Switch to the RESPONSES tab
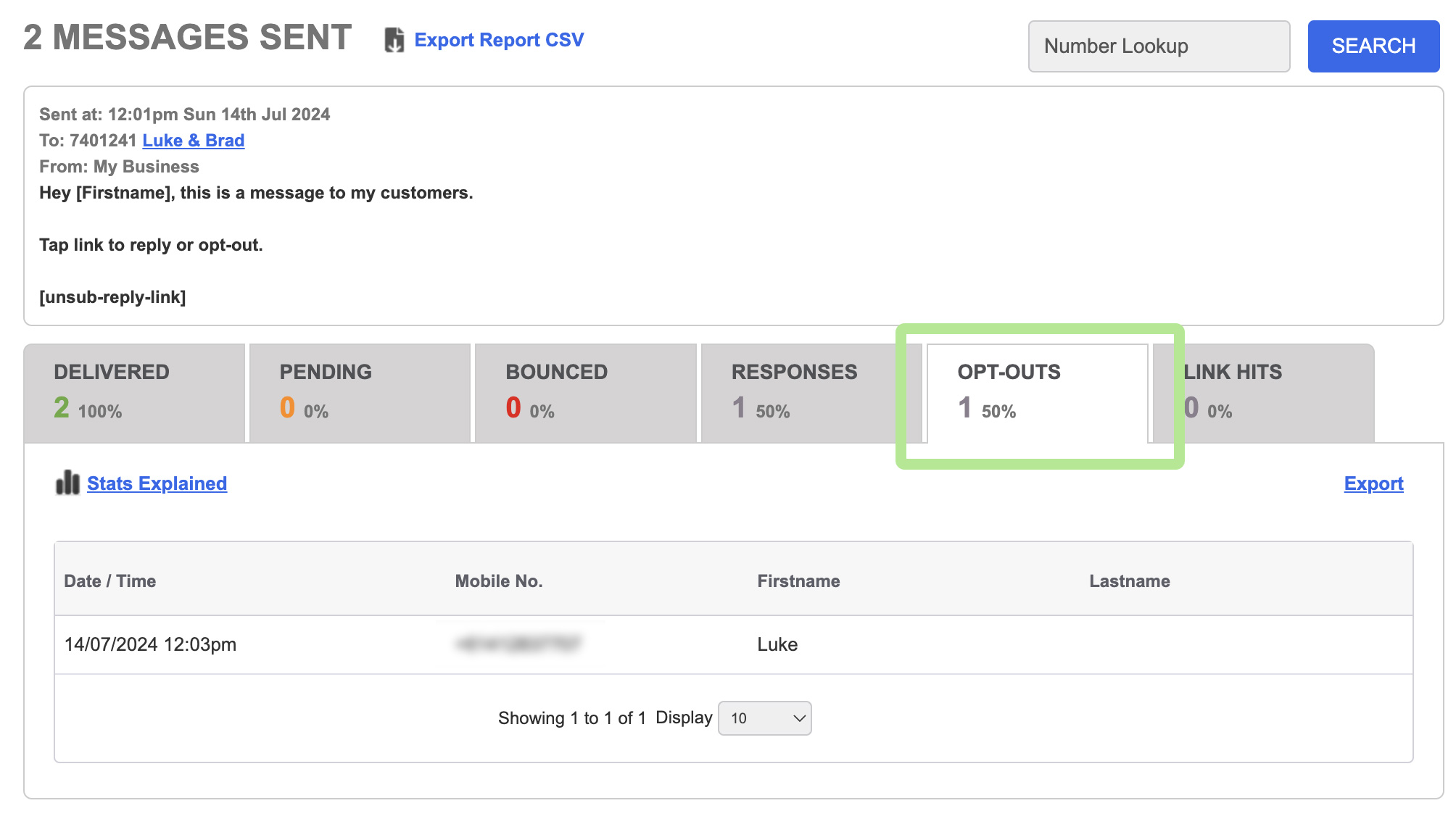This screenshot has width=1456, height=819. (811, 393)
